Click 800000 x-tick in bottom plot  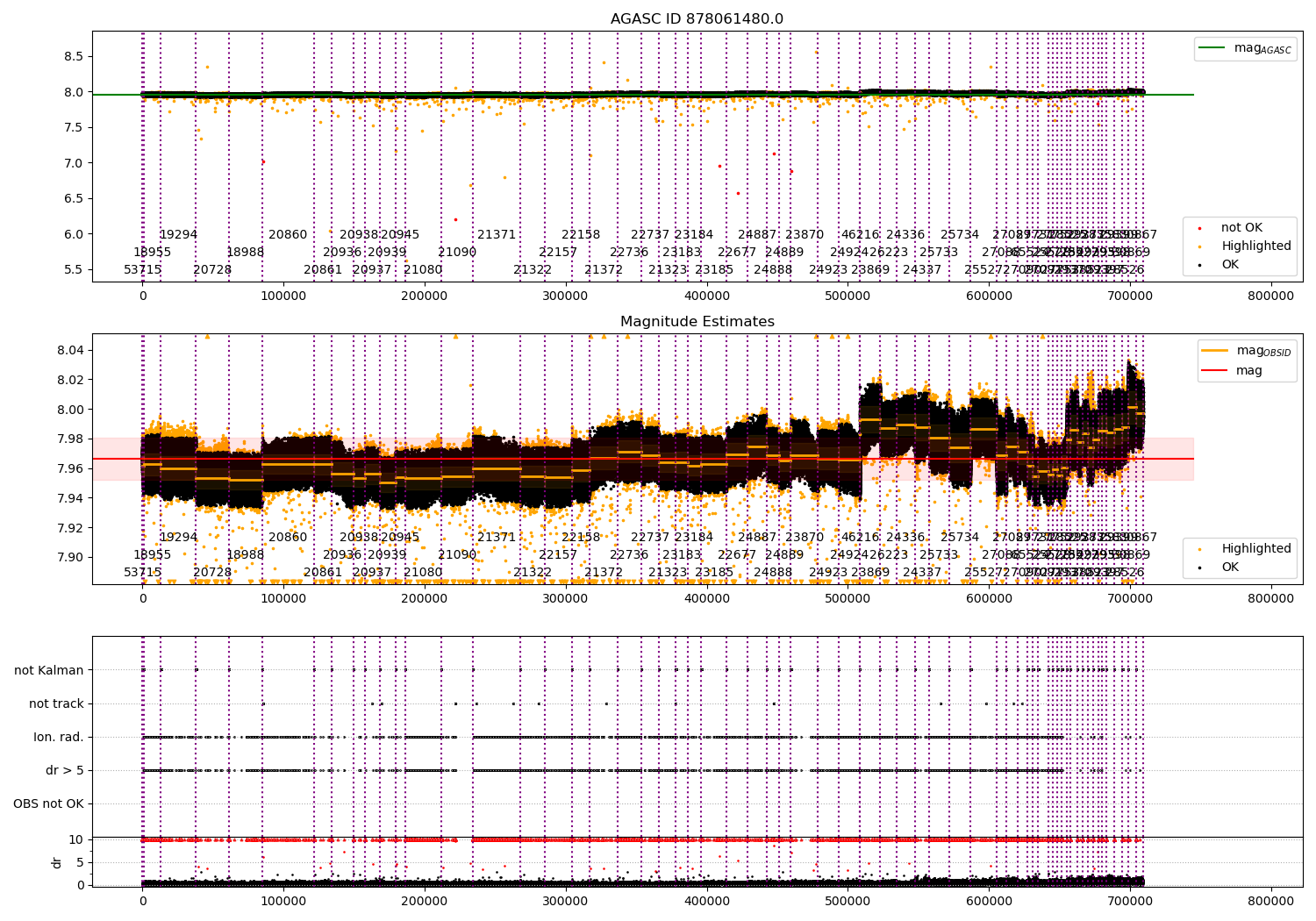point(1271,901)
